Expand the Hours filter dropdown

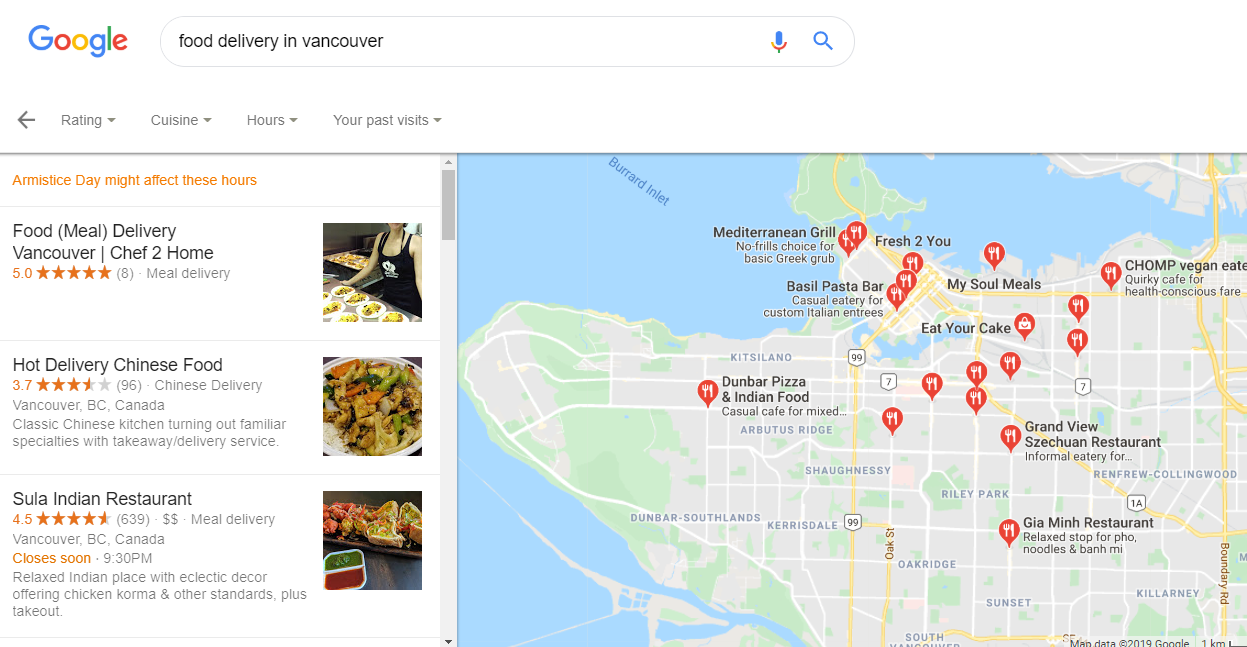[x=272, y=120]
